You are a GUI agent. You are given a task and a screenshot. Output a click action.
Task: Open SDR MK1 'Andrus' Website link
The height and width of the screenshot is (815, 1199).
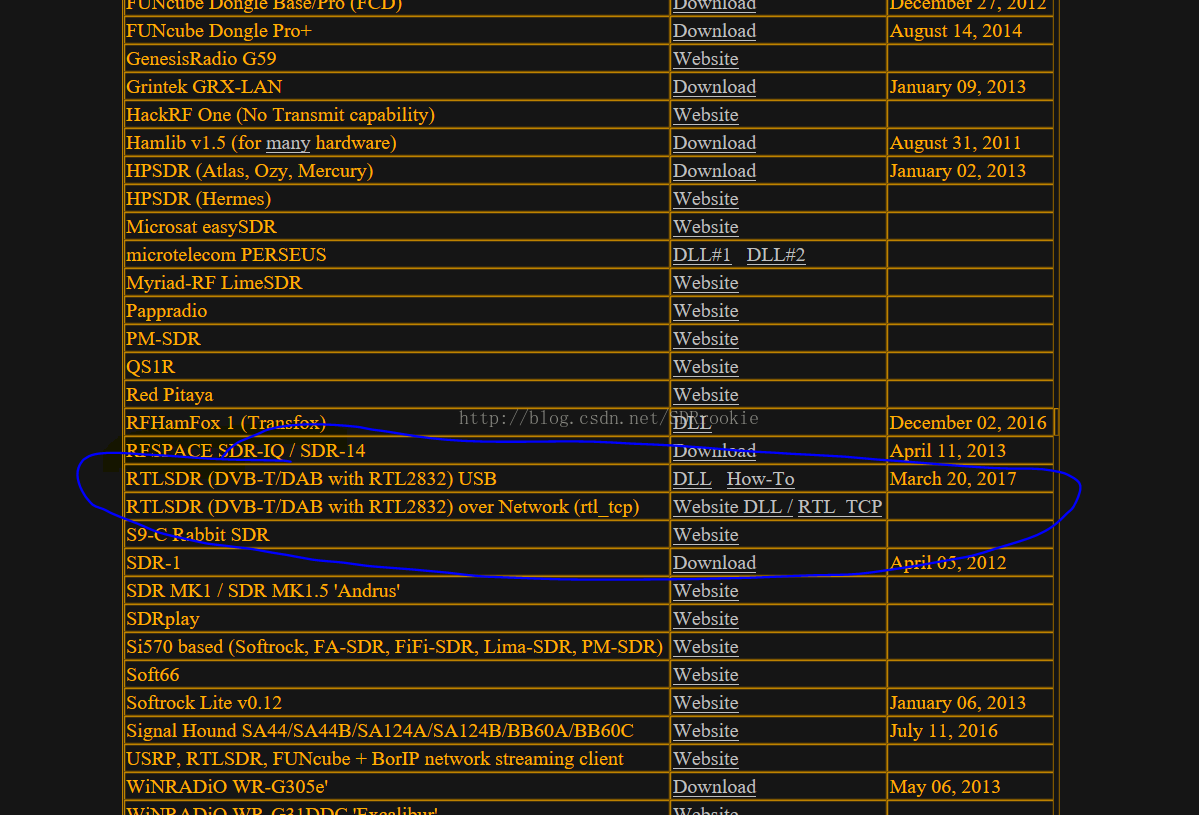(x=706, y=591)
